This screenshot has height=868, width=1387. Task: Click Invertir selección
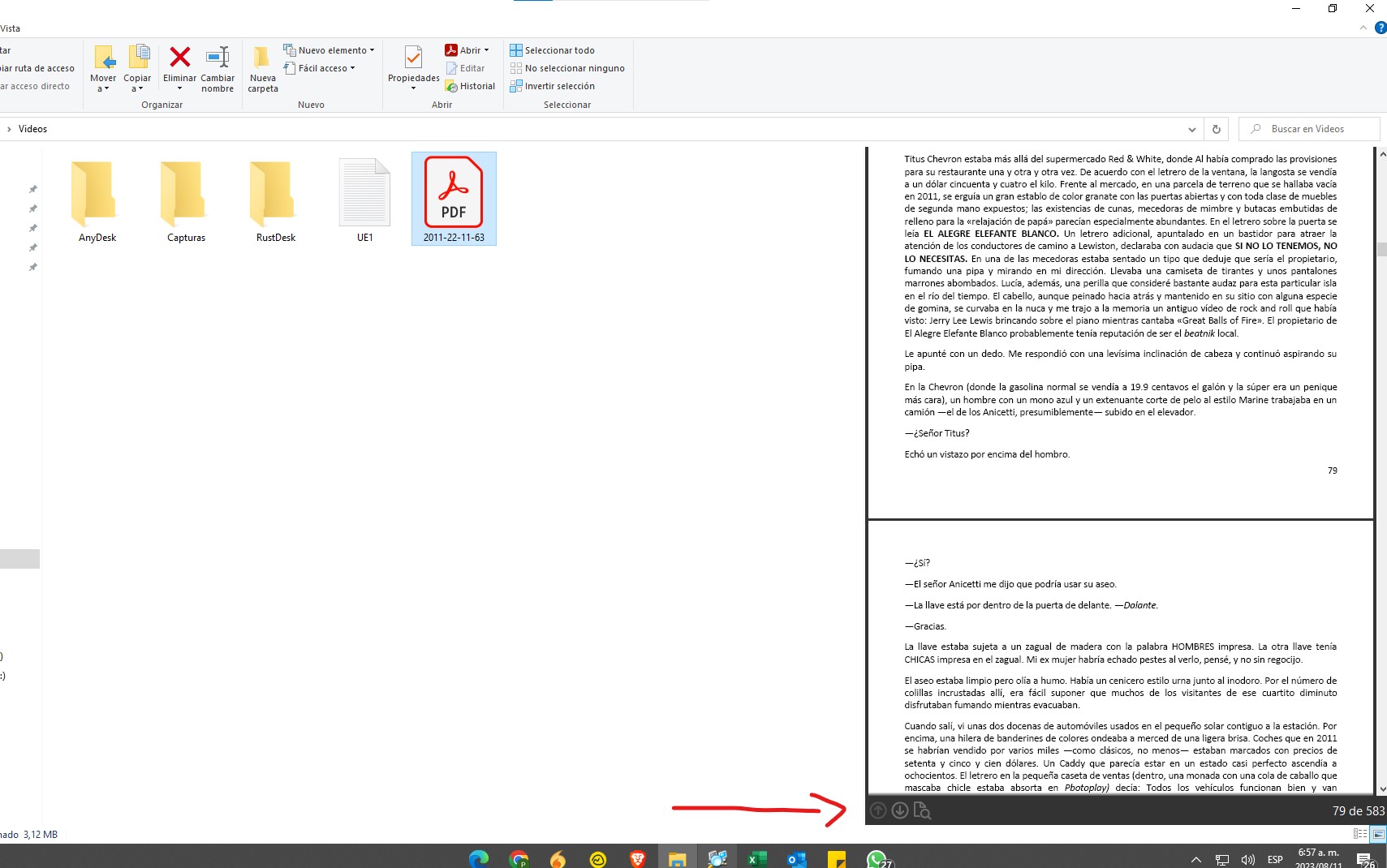(558, 86)
